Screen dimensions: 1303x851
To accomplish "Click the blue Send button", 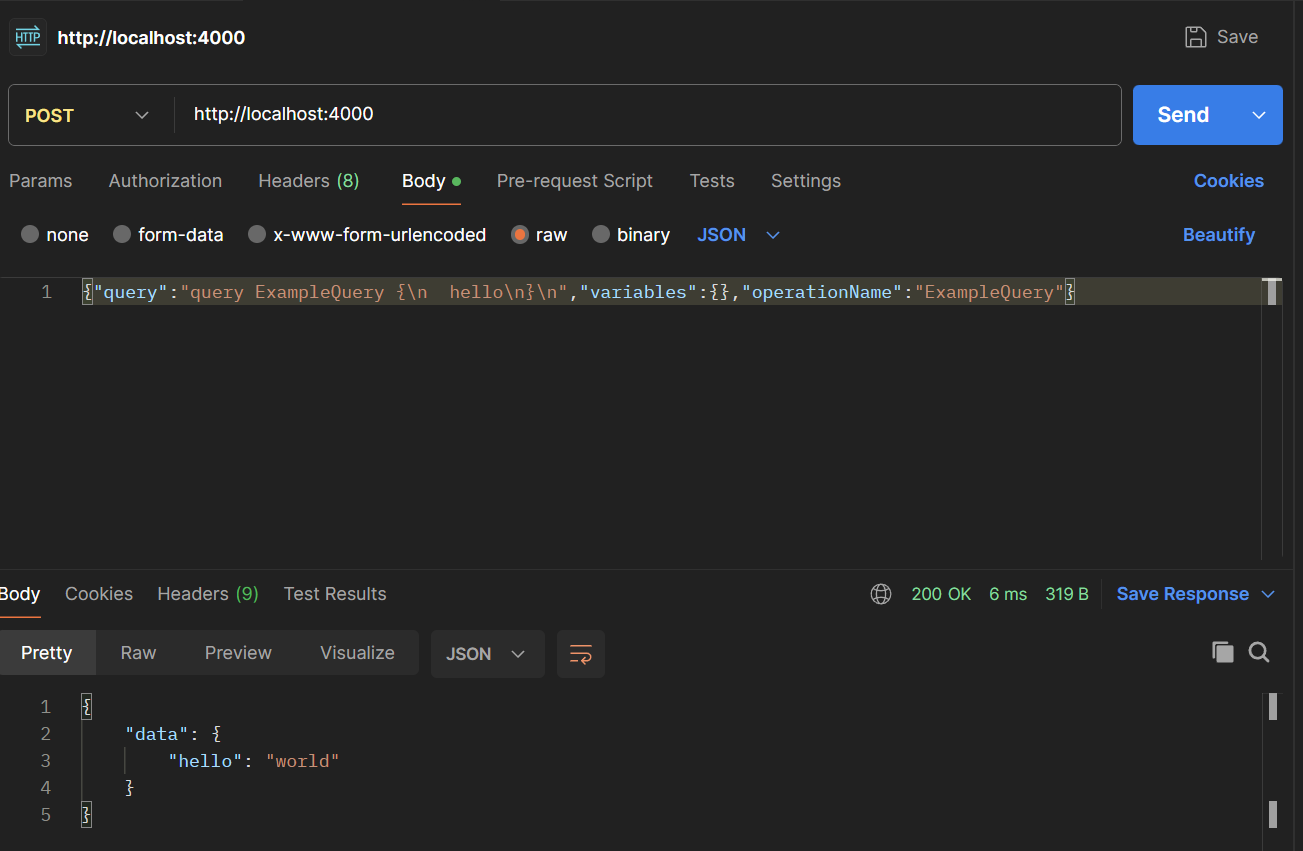I will 1183,115.
